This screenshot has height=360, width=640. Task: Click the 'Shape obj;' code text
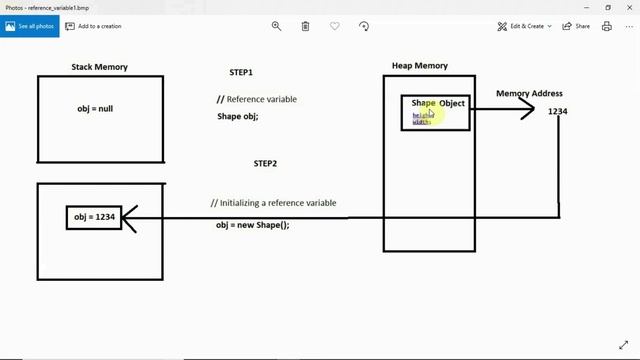[x=238, y=116]
